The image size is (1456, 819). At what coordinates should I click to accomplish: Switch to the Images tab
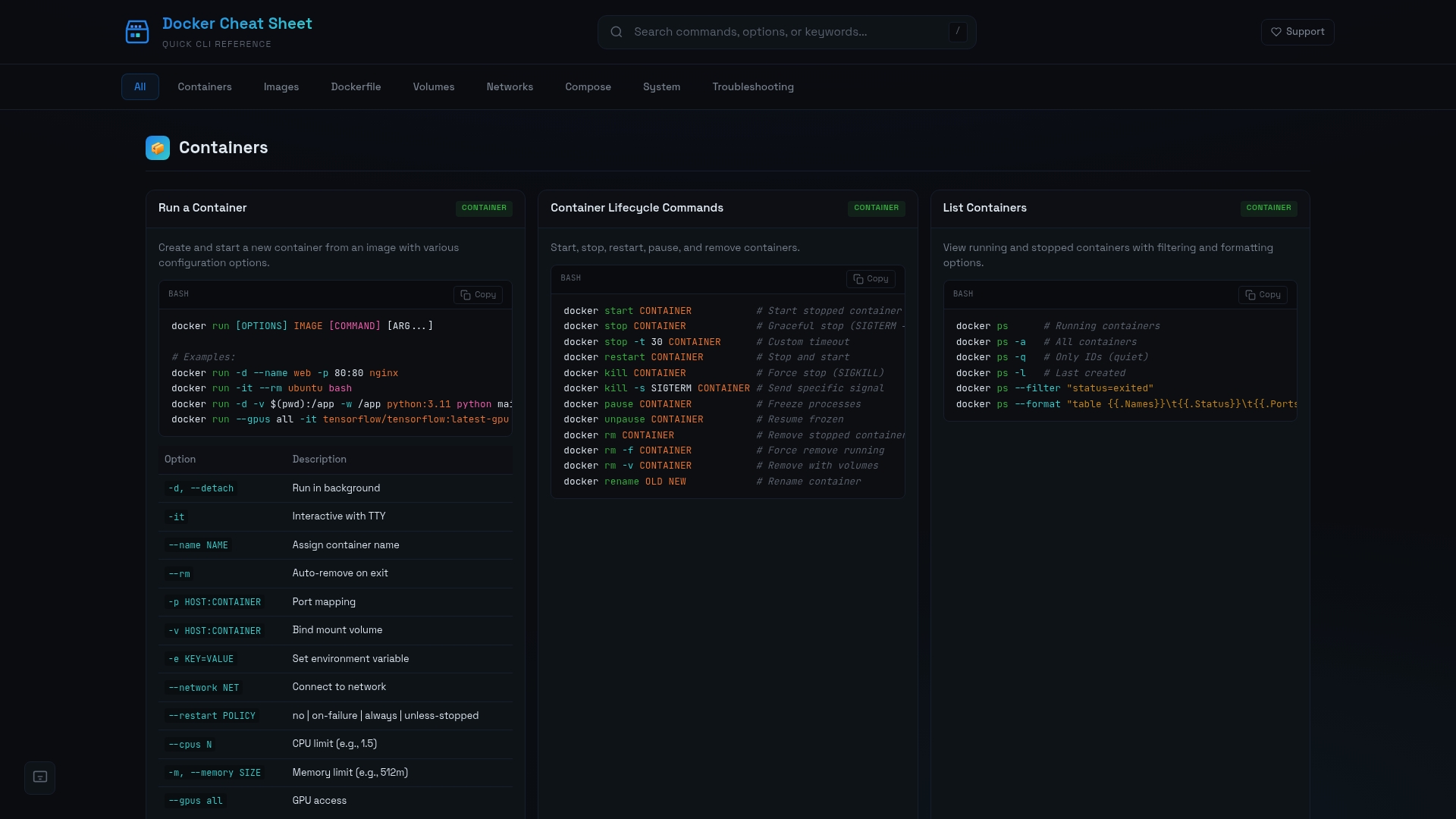(x=281, y=87)
